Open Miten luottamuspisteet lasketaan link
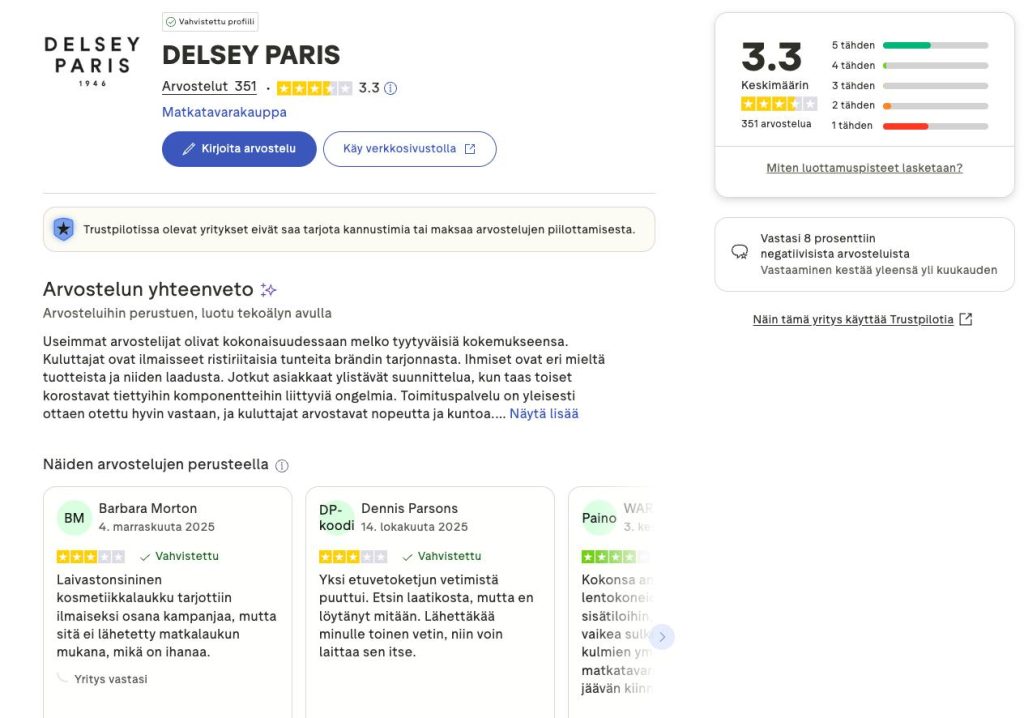Screen dimensions: 1024x718 [x=866, y=167]
